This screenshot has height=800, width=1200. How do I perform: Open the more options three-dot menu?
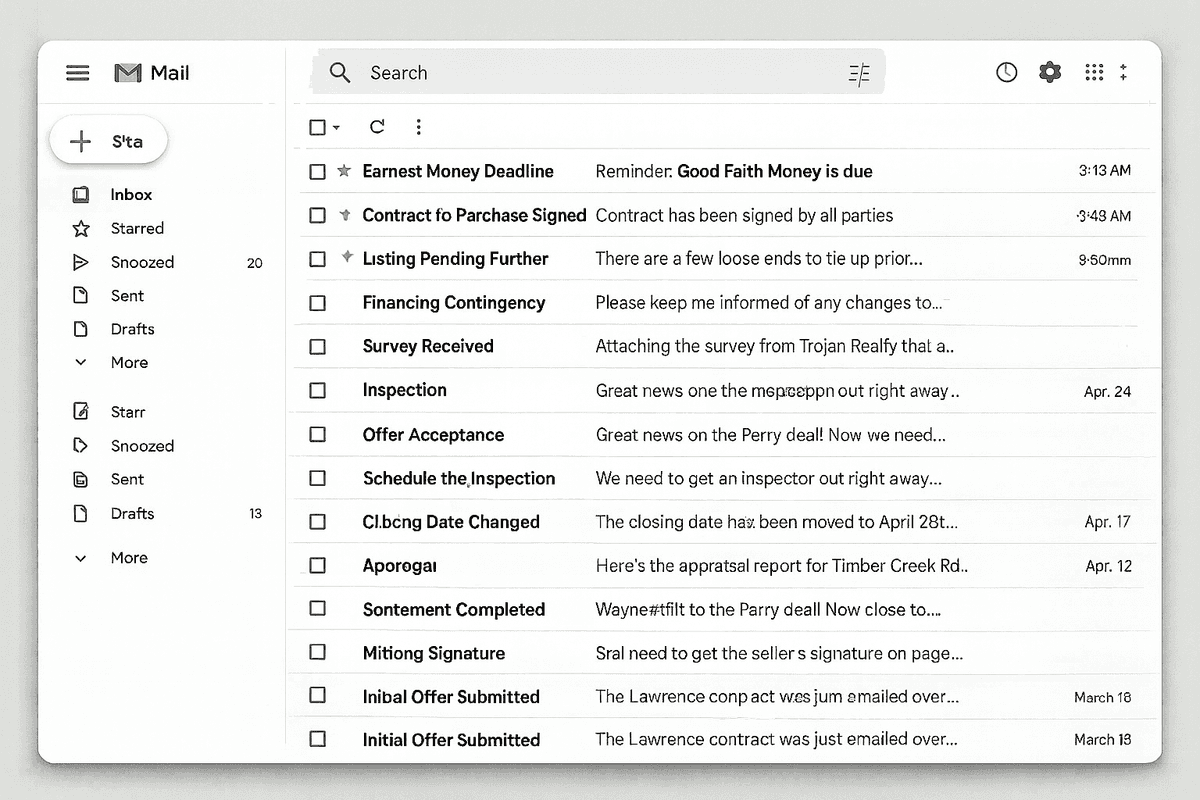click(418, 127)
